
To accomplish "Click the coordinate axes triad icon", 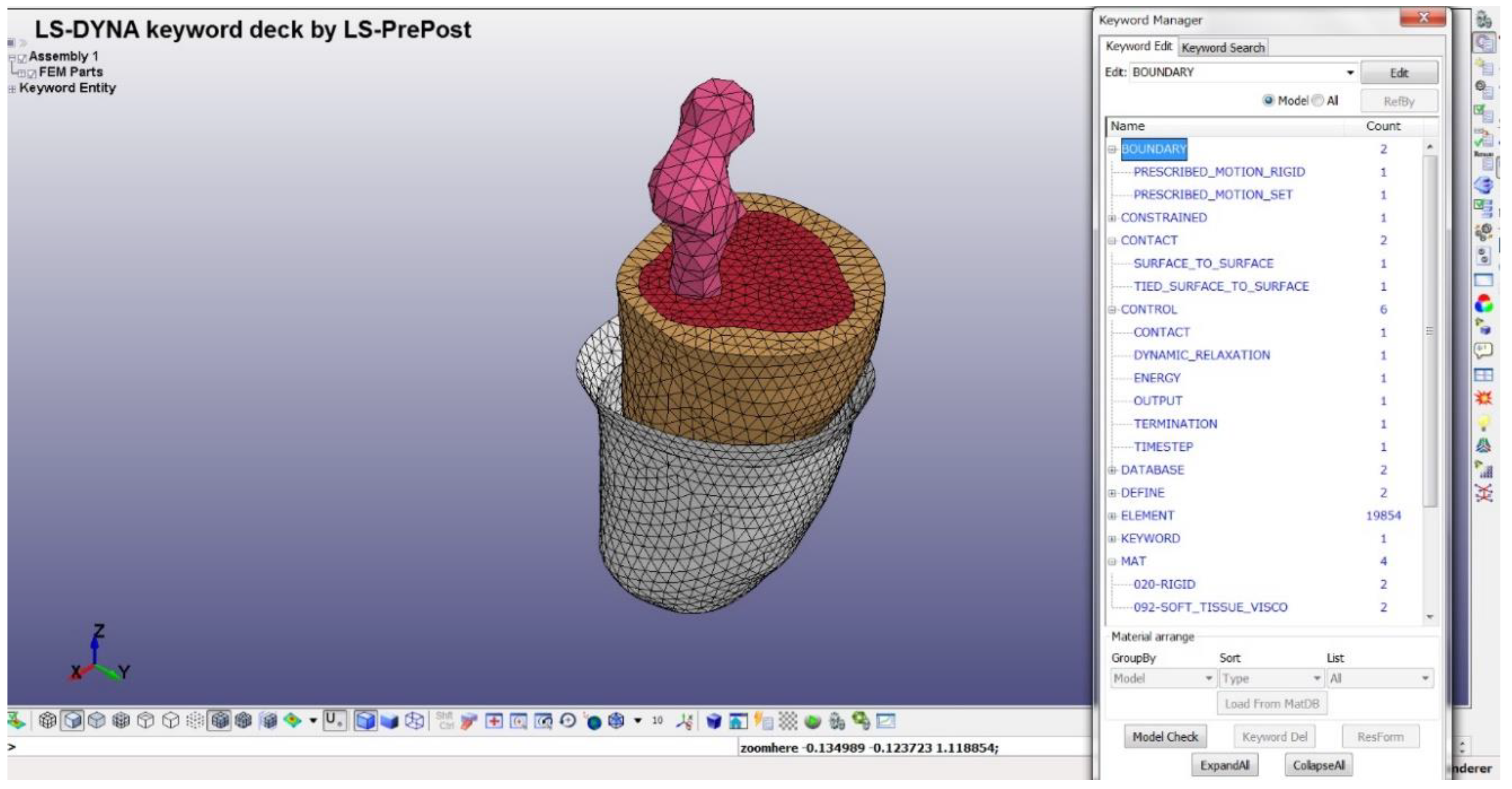I will (684, 721).
